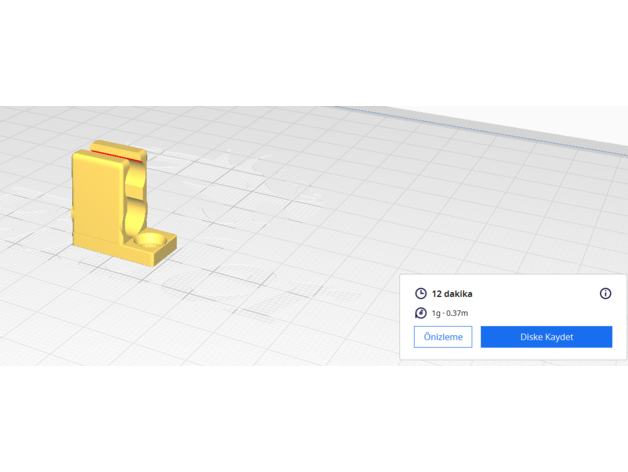Click the Önizleme preview button

pos(442,337)
